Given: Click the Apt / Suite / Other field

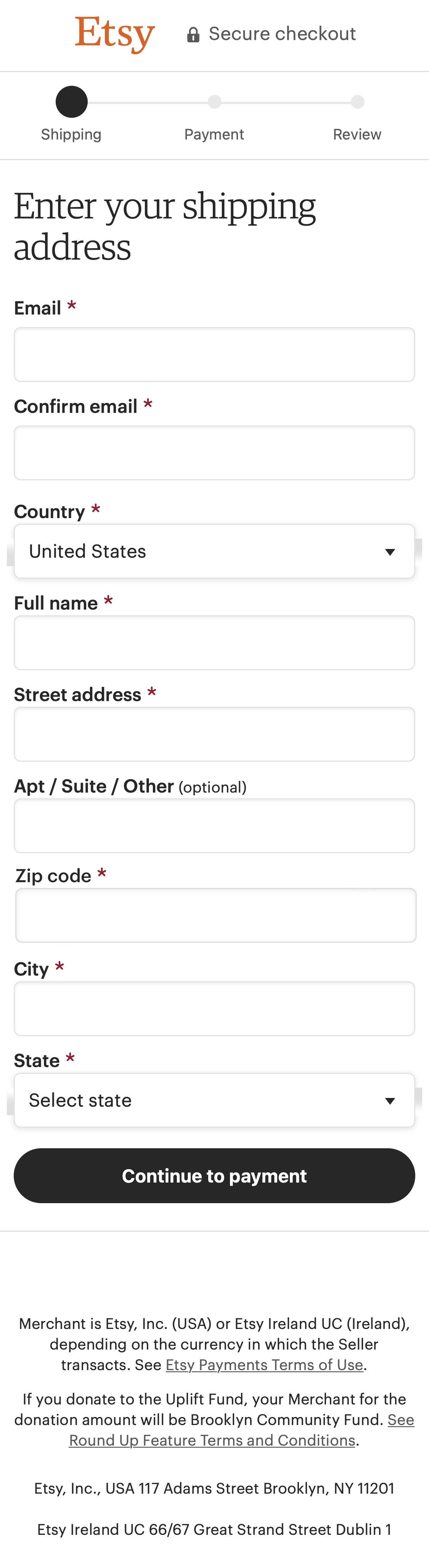Looking at the screenshot, I should click(x=214, y=825).
